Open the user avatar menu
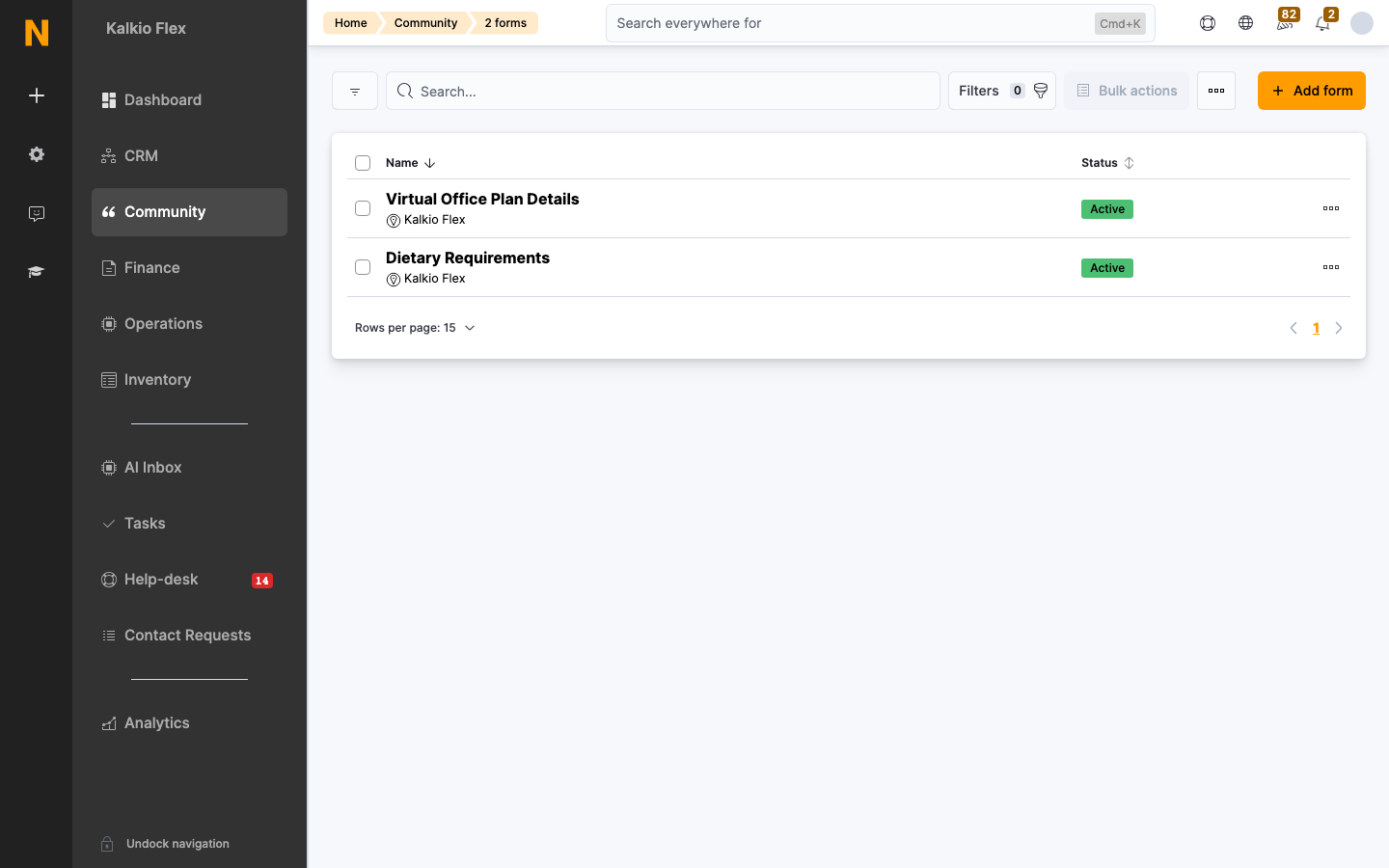The width and height of the screenshot is (1389, 868). [1362, 23]
